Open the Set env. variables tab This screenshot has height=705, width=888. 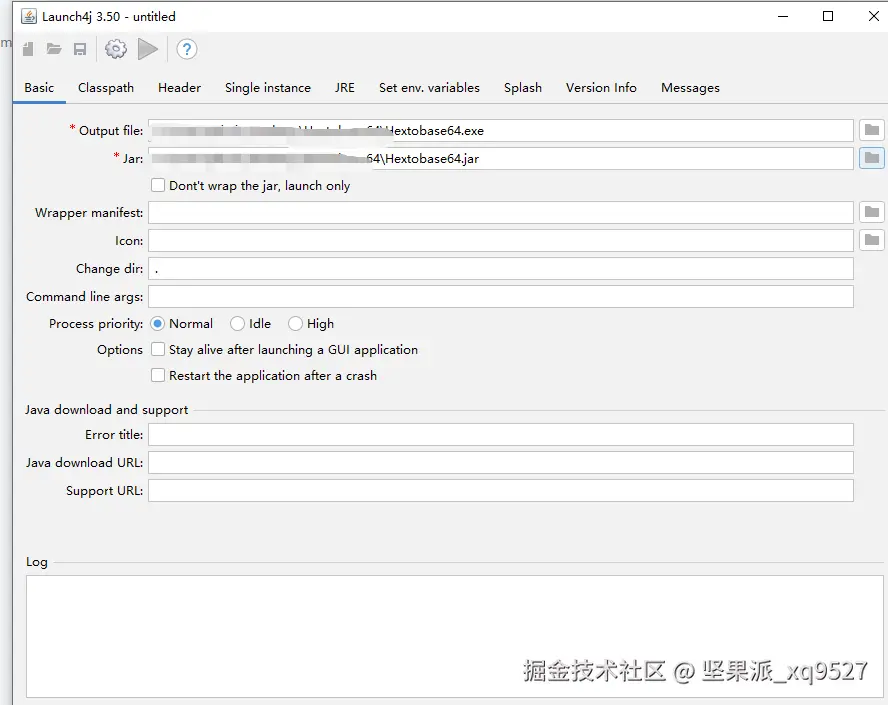coord(429,88)
